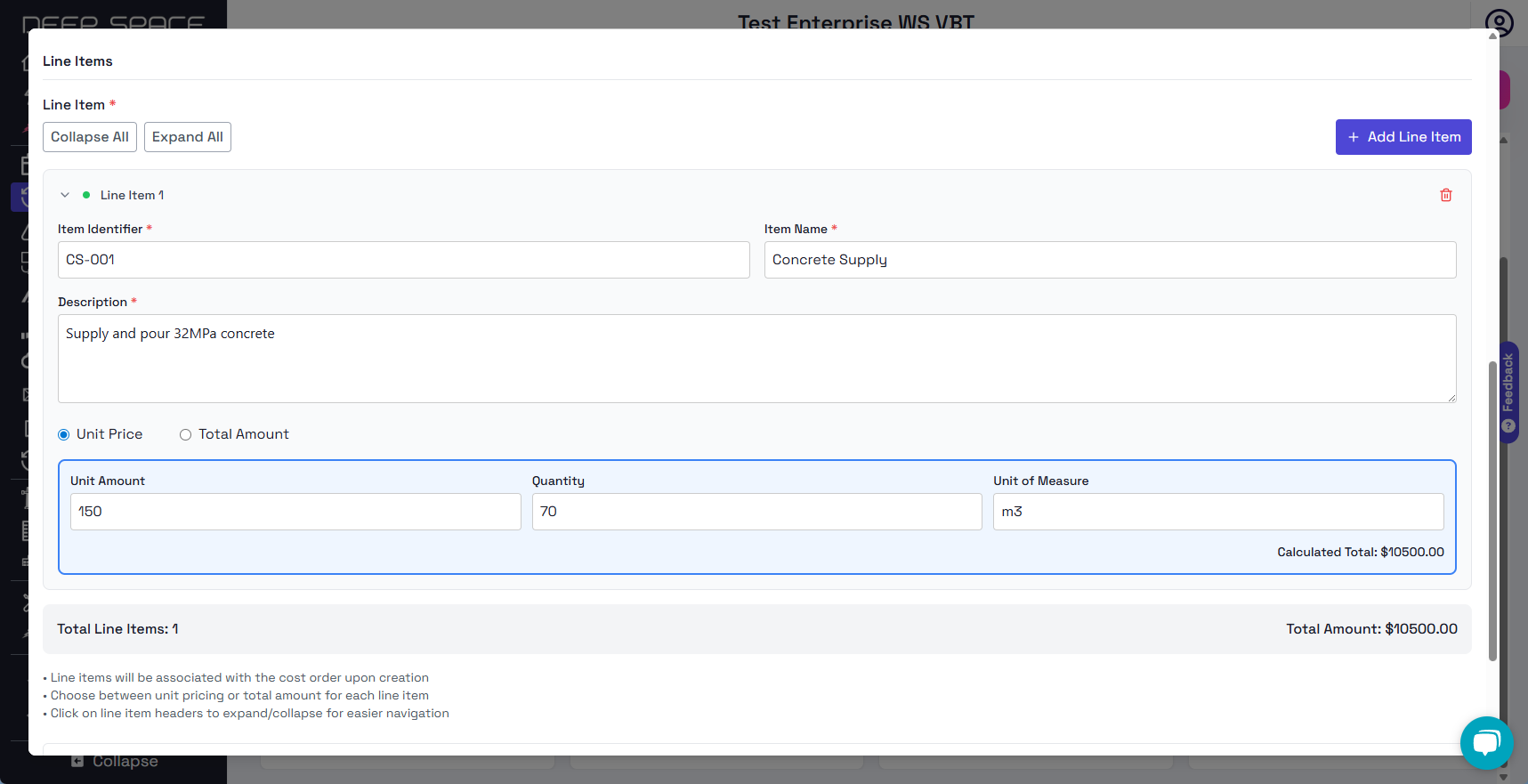Click the sidebar Collapse button behind the dialog
The image size is (1528, 784).
tap(115, 762)
